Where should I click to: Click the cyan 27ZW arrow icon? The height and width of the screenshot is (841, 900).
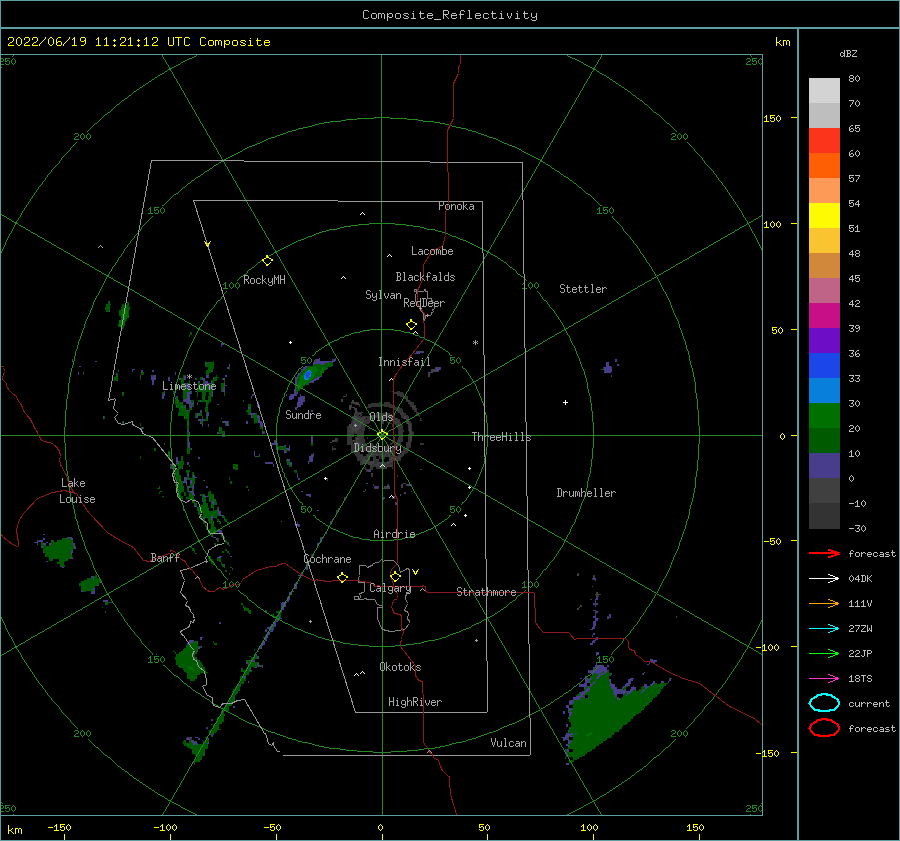pos(824,629)
